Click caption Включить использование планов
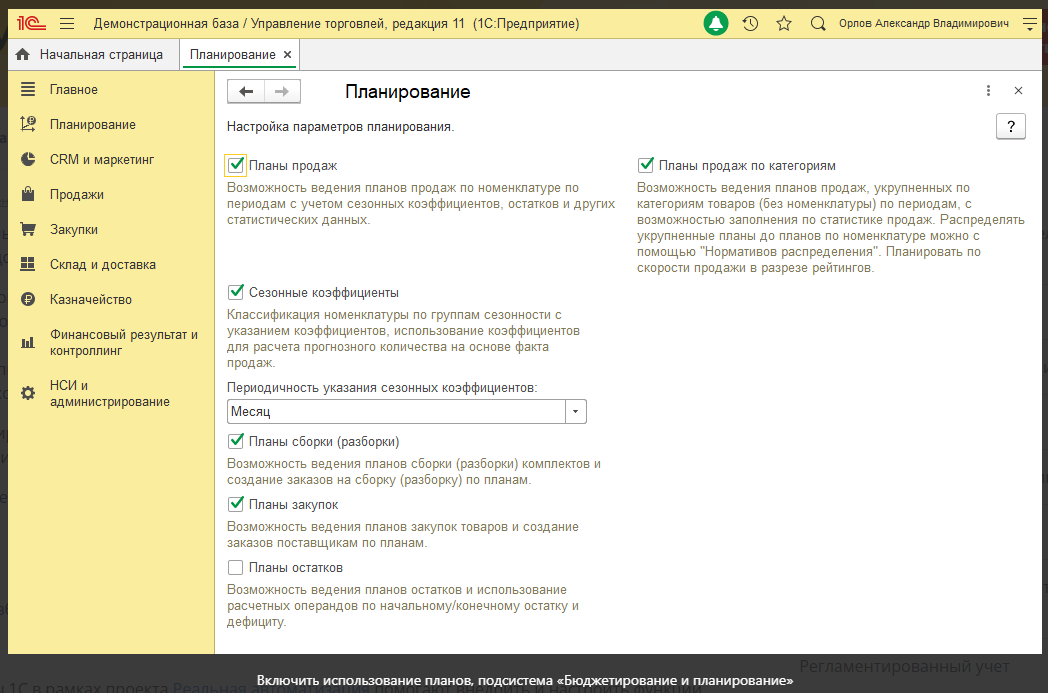This screenshot has height=693, width=1048. pos(525,680)
